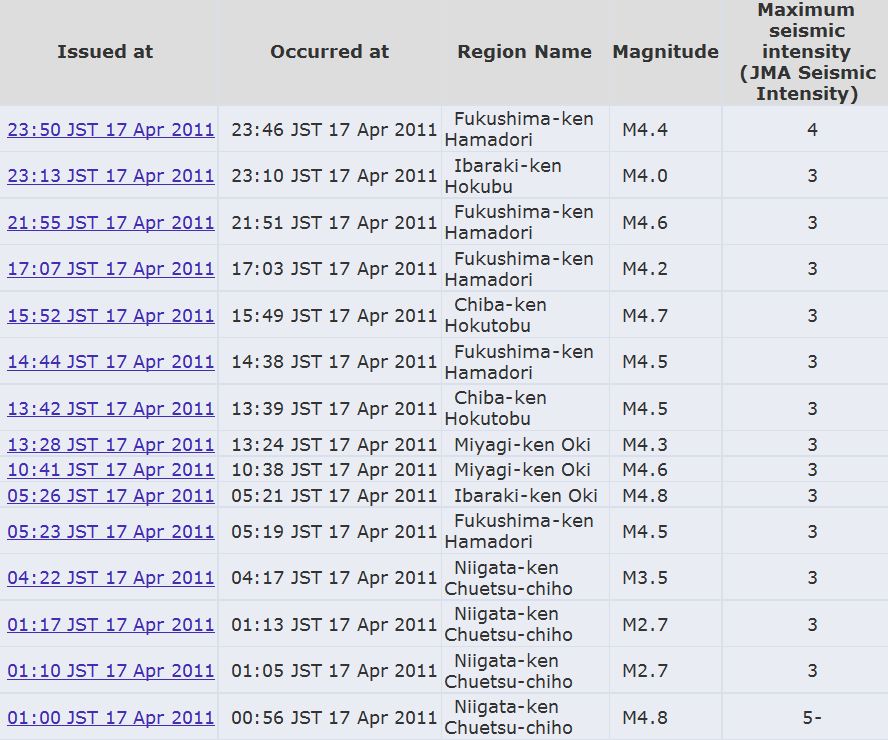This screenshot has height=740, width=888.
Task: Open the 04:22 JST 17 Apr 2011 report
Action: [x=110, y=578]
